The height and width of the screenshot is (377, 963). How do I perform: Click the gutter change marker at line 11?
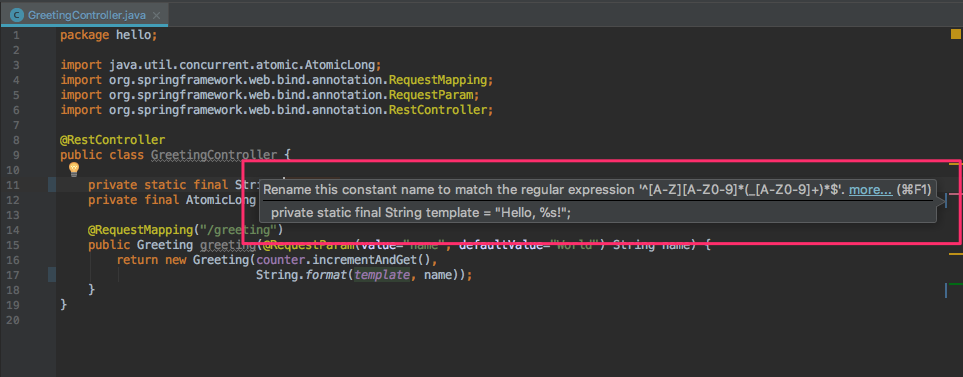point(52,184)
